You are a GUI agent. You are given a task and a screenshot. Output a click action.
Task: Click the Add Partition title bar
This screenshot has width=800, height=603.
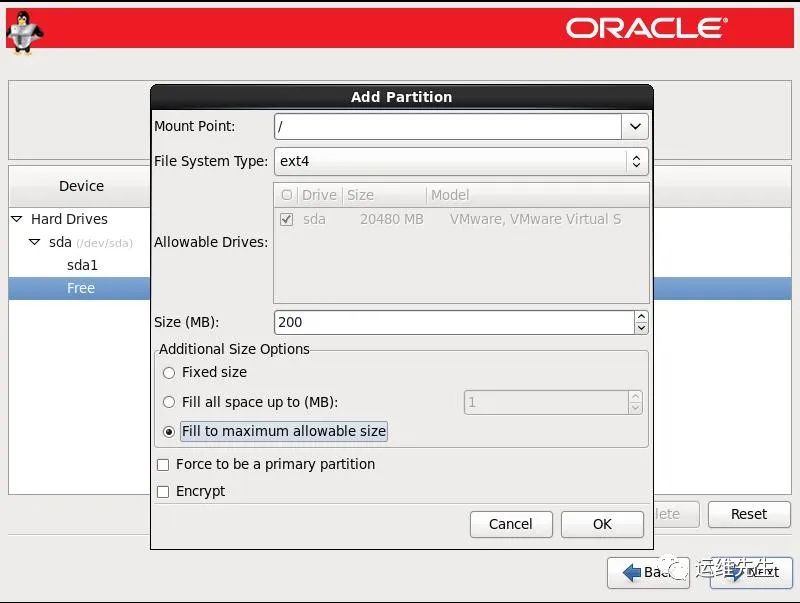[x=402, y=97]
